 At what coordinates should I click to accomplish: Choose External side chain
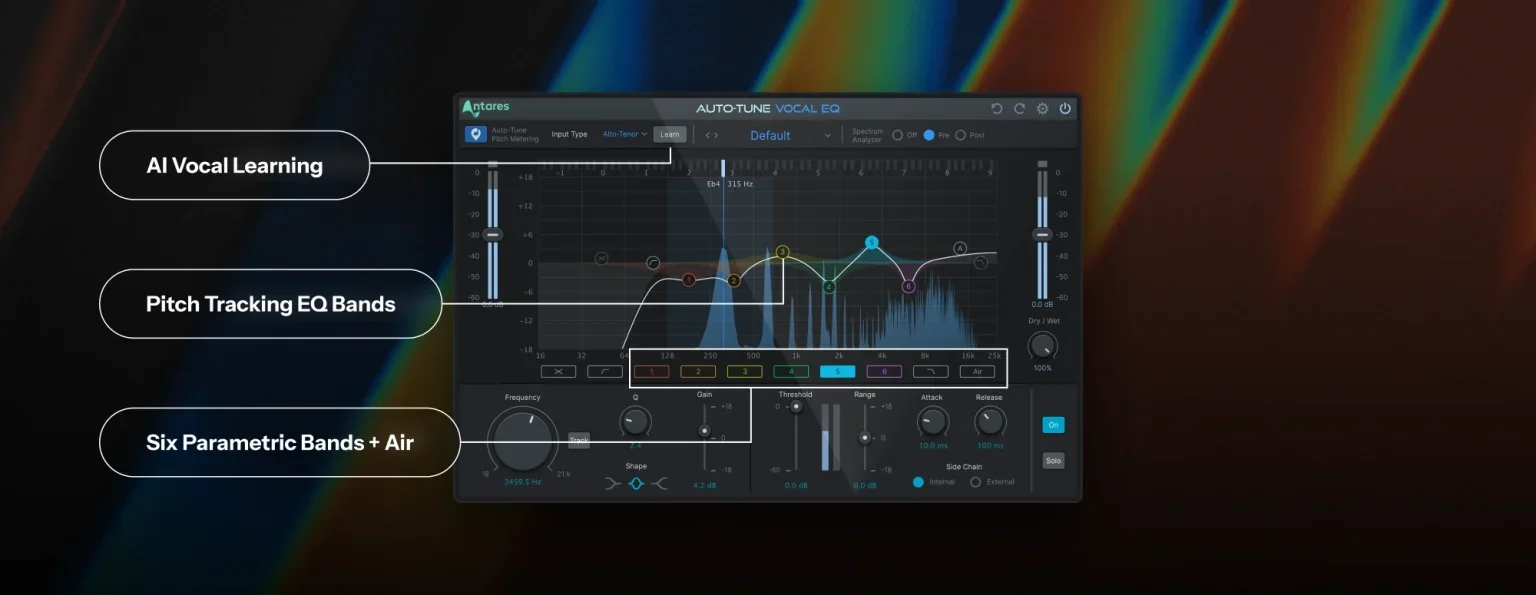pyautogui.click(x=975, y=482)
